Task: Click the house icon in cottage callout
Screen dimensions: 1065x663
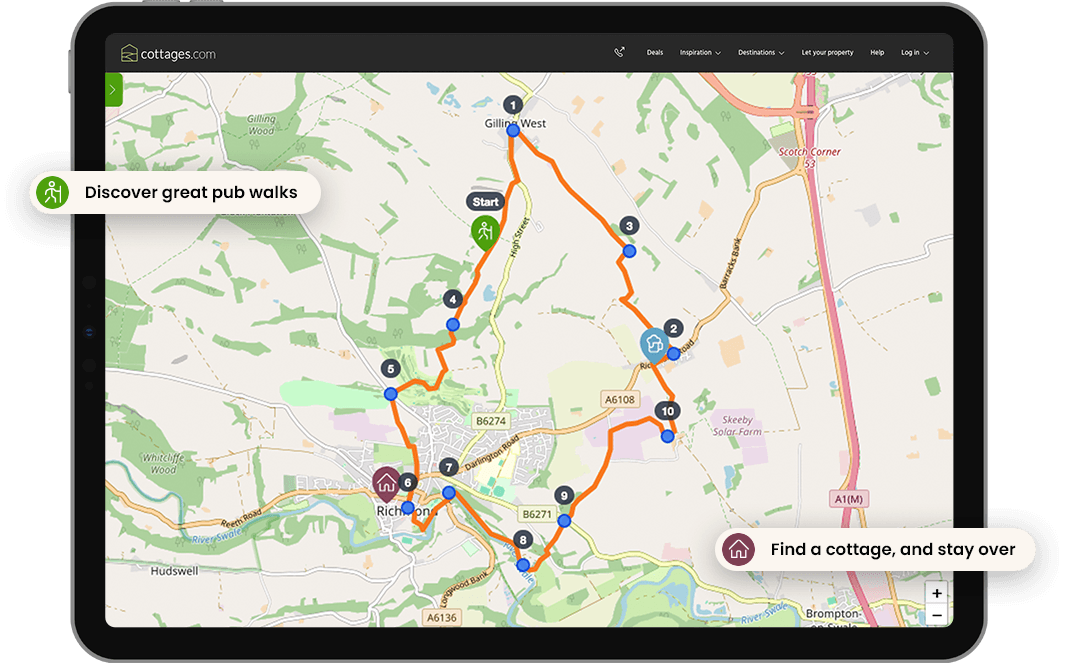Action: click(738, 549)
